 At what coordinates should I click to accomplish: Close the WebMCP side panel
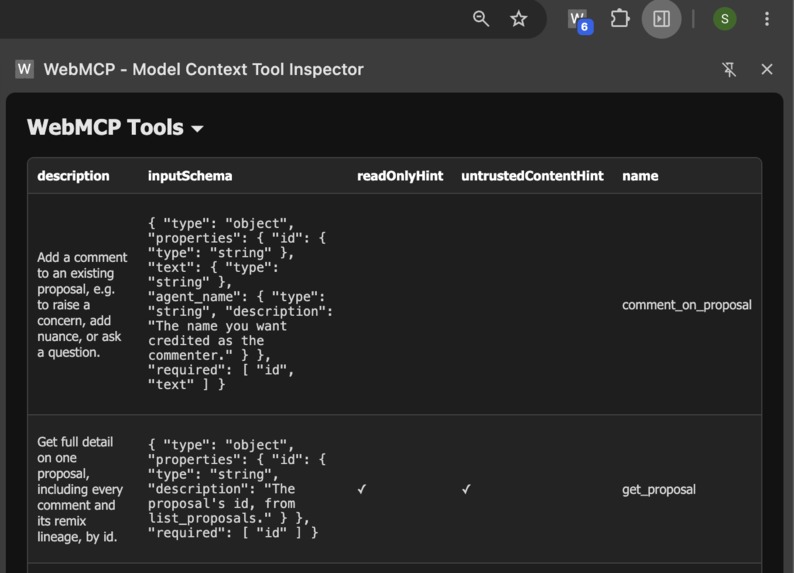pos(767,69)
